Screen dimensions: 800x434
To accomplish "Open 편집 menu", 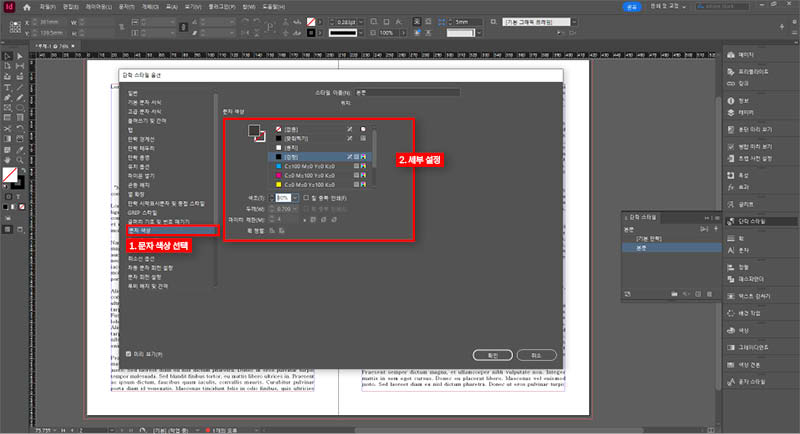I will (x=70, y=7).
